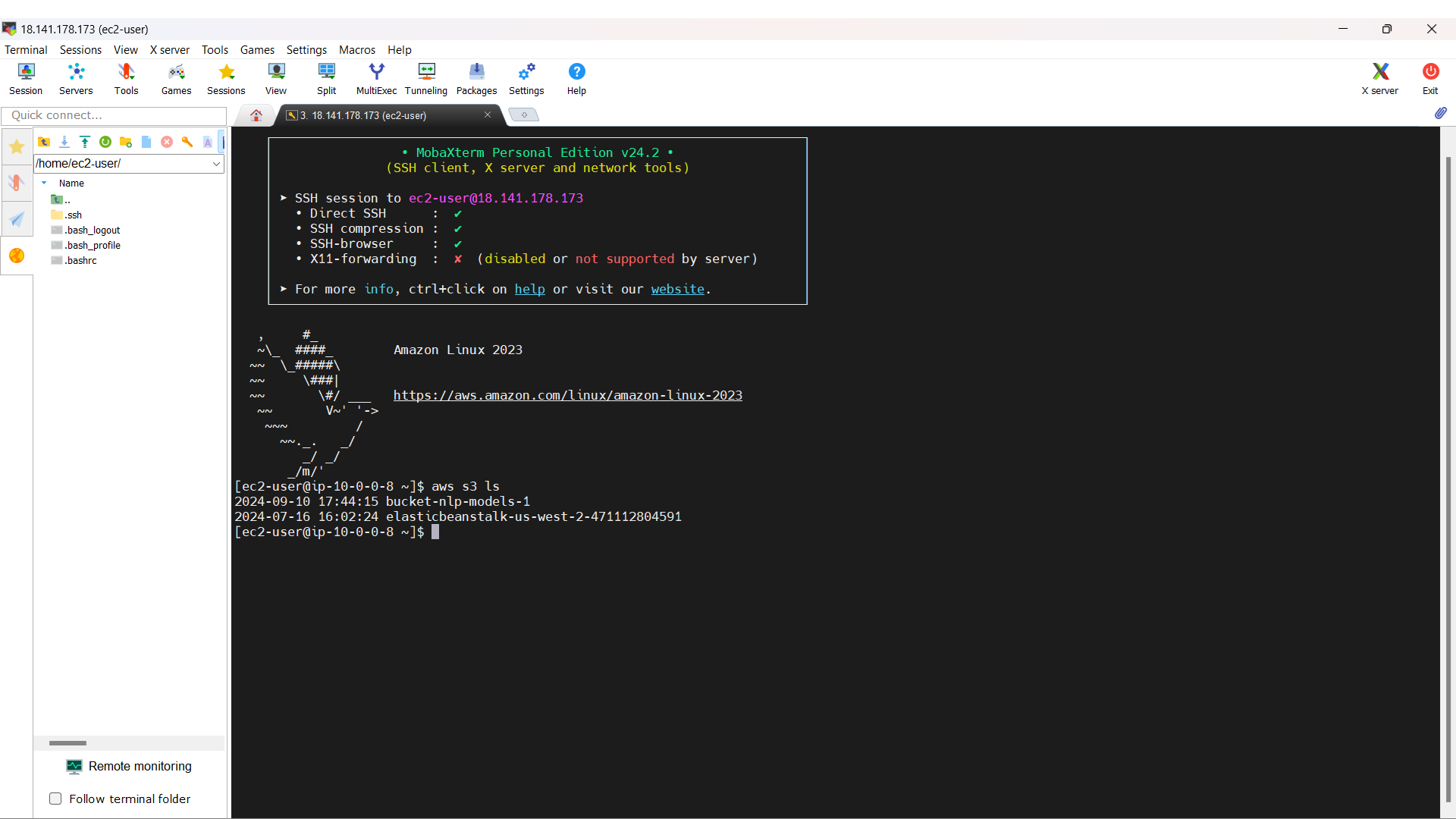The image size is (1456, 819).
Task: Create a new file with blue page icon
Action: (146, 142)
